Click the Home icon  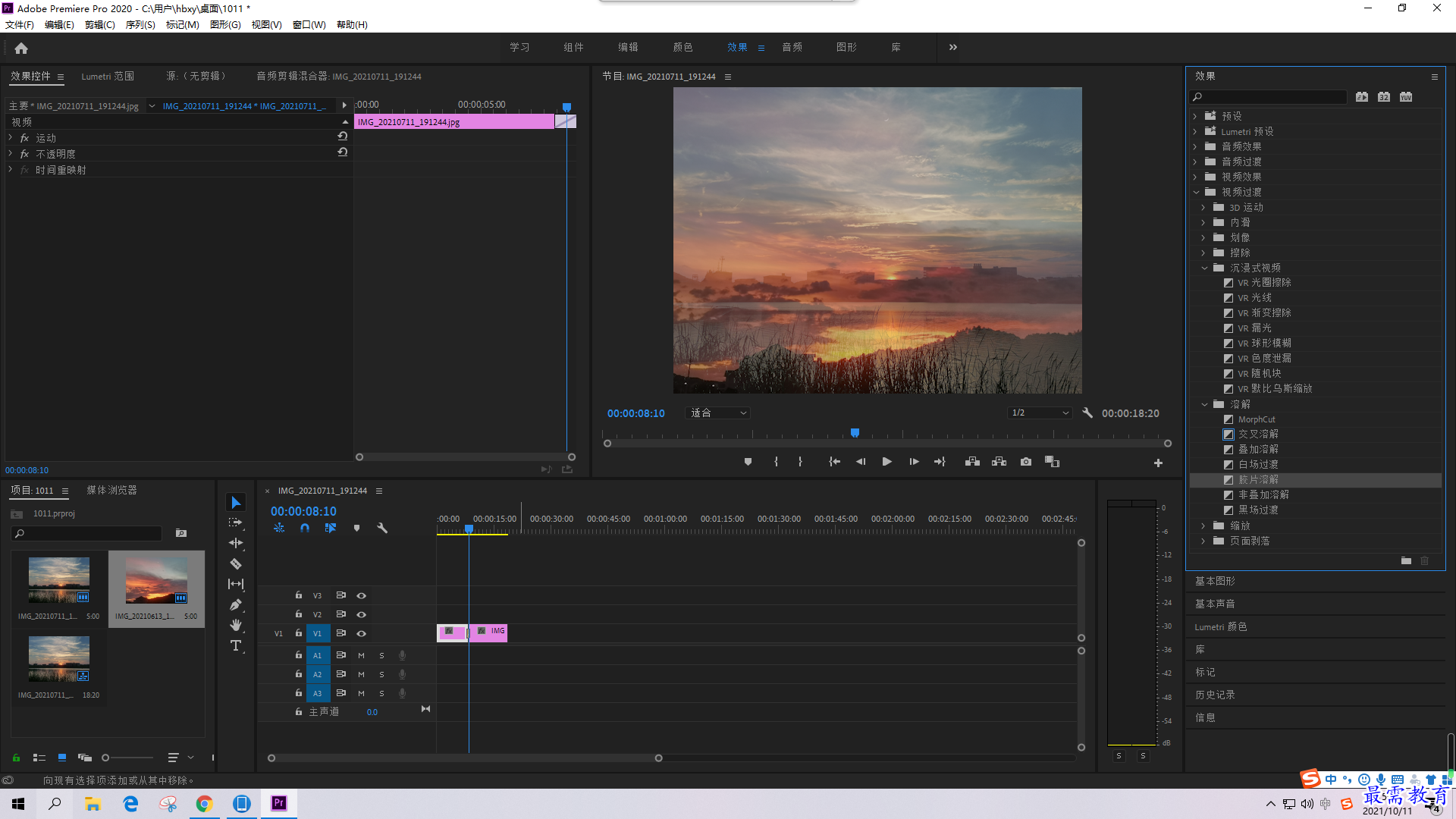click(x=21, y=48)
